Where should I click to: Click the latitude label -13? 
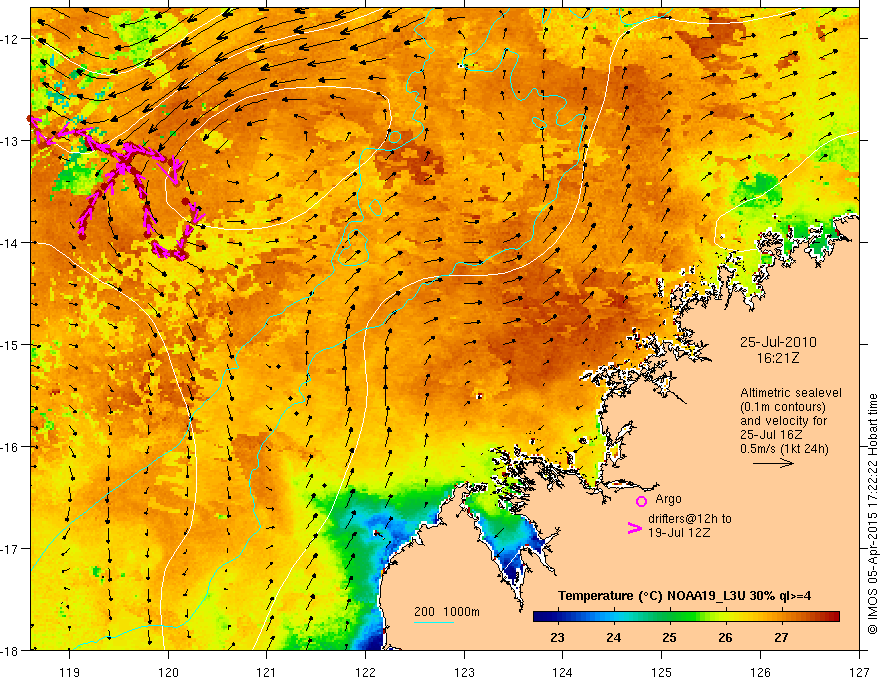(10, 141)
